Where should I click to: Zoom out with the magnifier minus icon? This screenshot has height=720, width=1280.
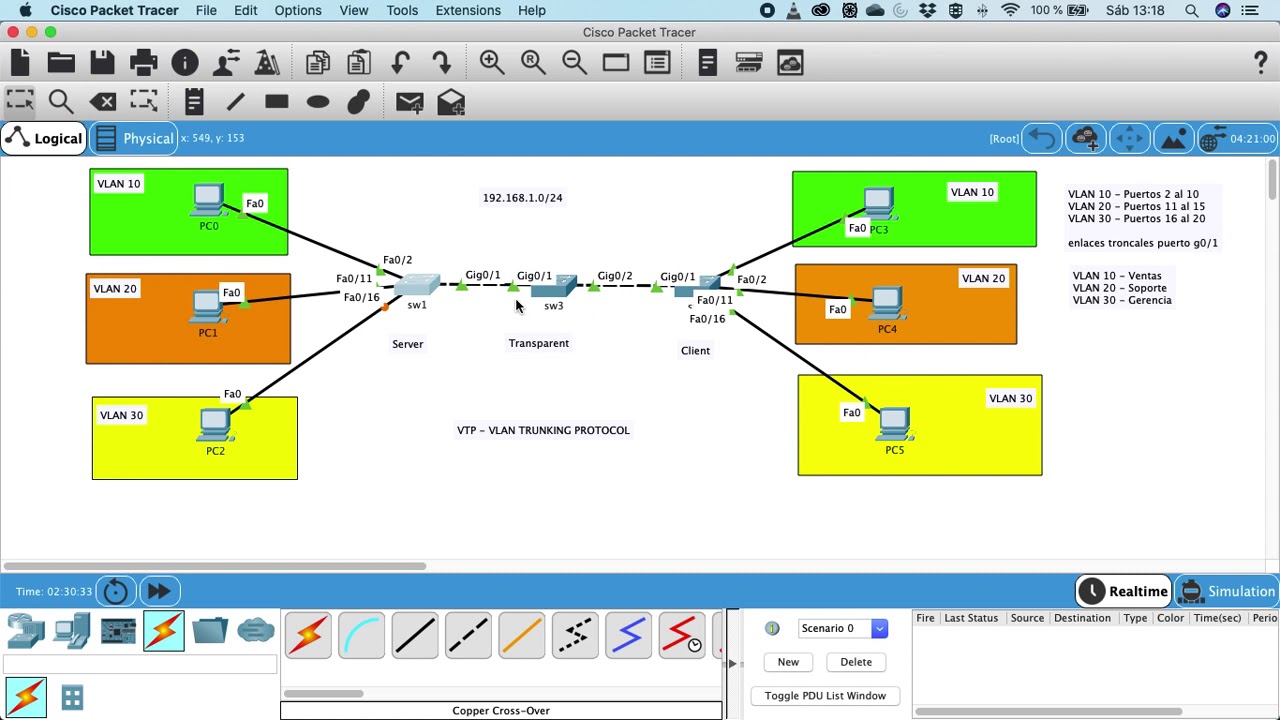click(574, 63)
